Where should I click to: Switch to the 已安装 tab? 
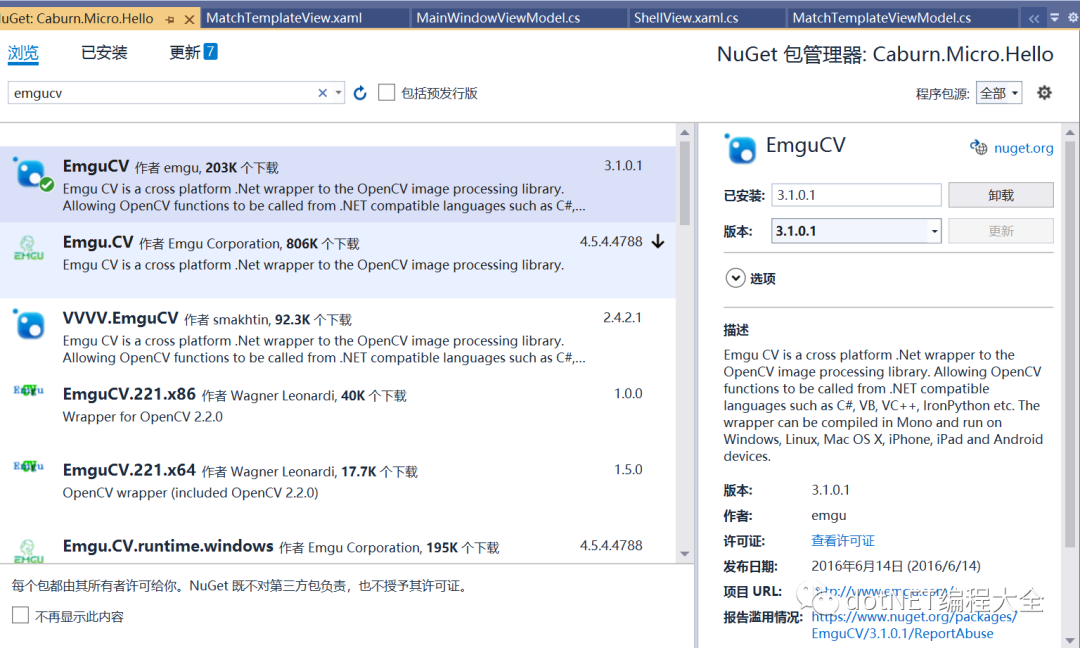tap(104, 52)
